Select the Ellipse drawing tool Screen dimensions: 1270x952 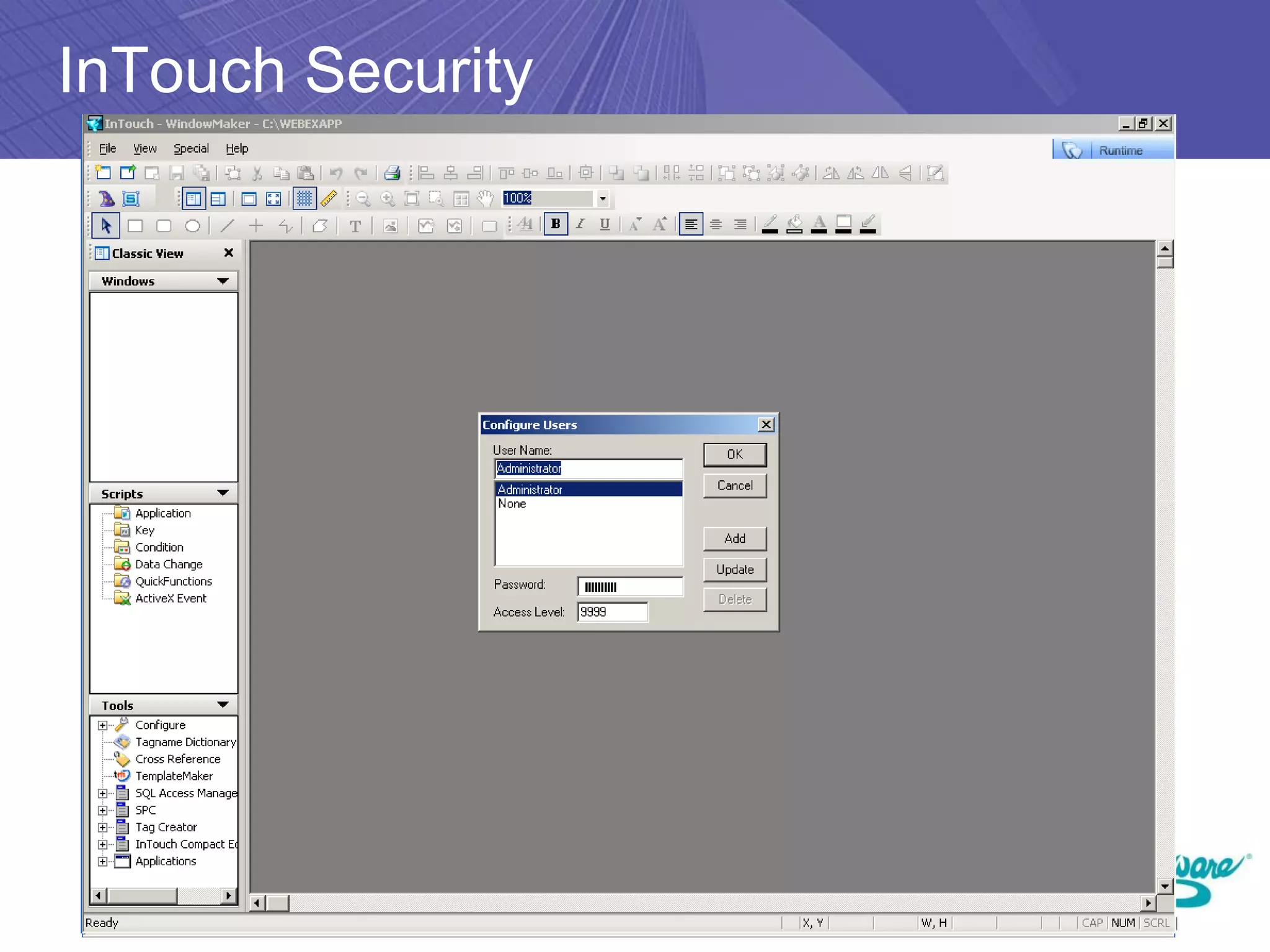pos(193,226)
